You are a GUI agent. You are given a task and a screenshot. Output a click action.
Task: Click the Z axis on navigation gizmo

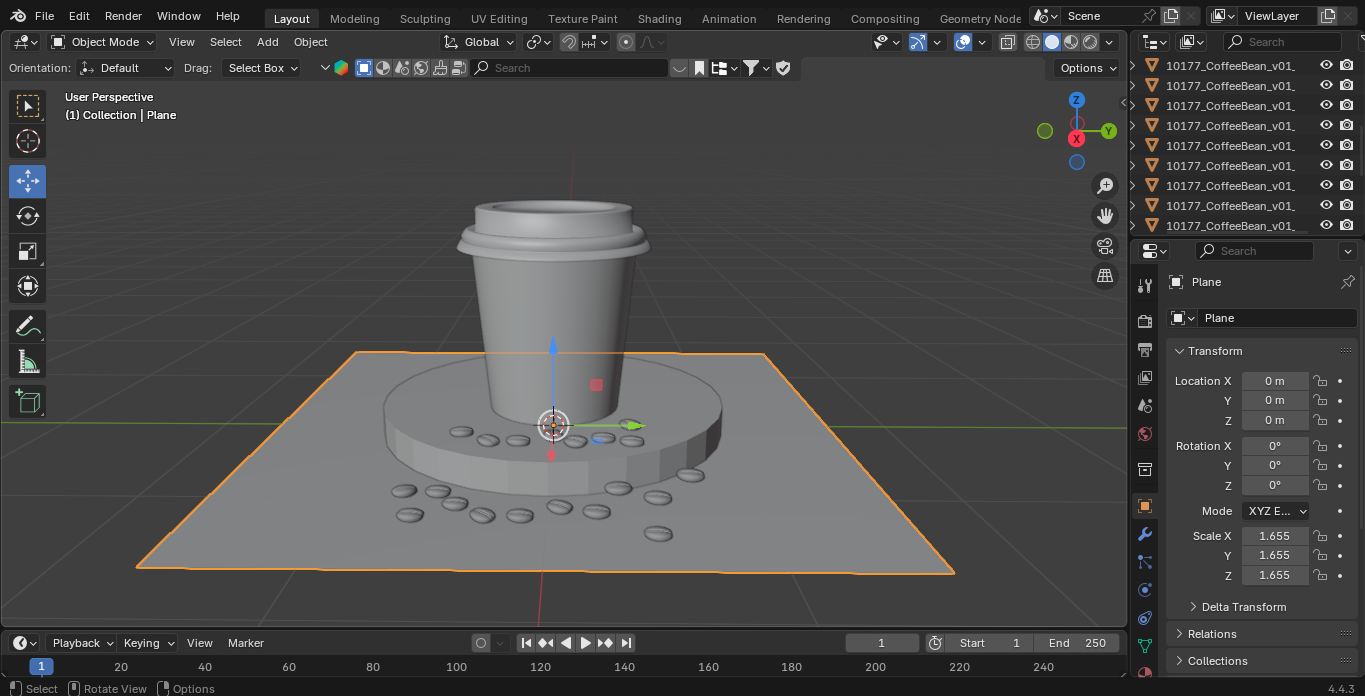coord(1076,100)
